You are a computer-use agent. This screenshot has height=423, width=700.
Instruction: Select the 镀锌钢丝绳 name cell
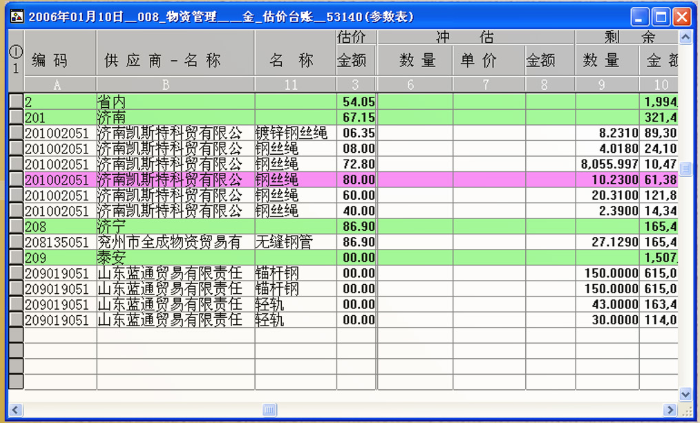pos(295,133)
